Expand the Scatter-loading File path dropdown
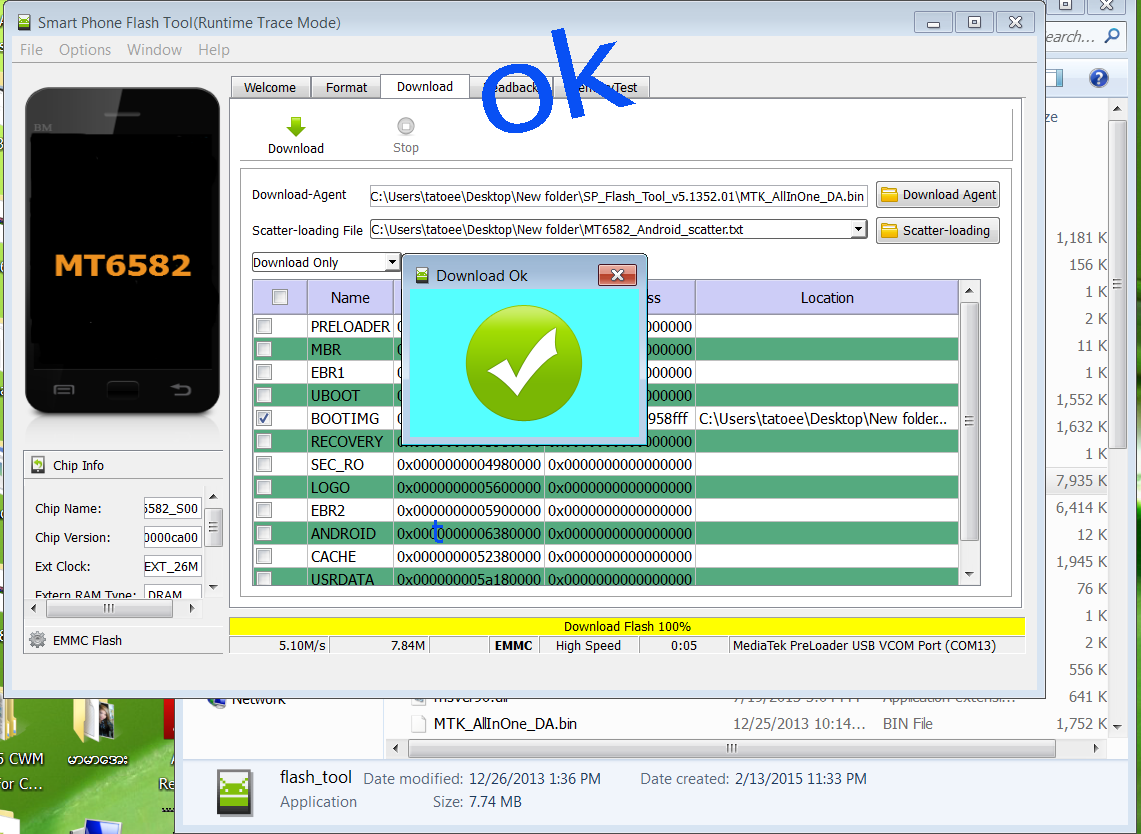The height and width of the screenshot is (834, 1141). tap(859, 229)
